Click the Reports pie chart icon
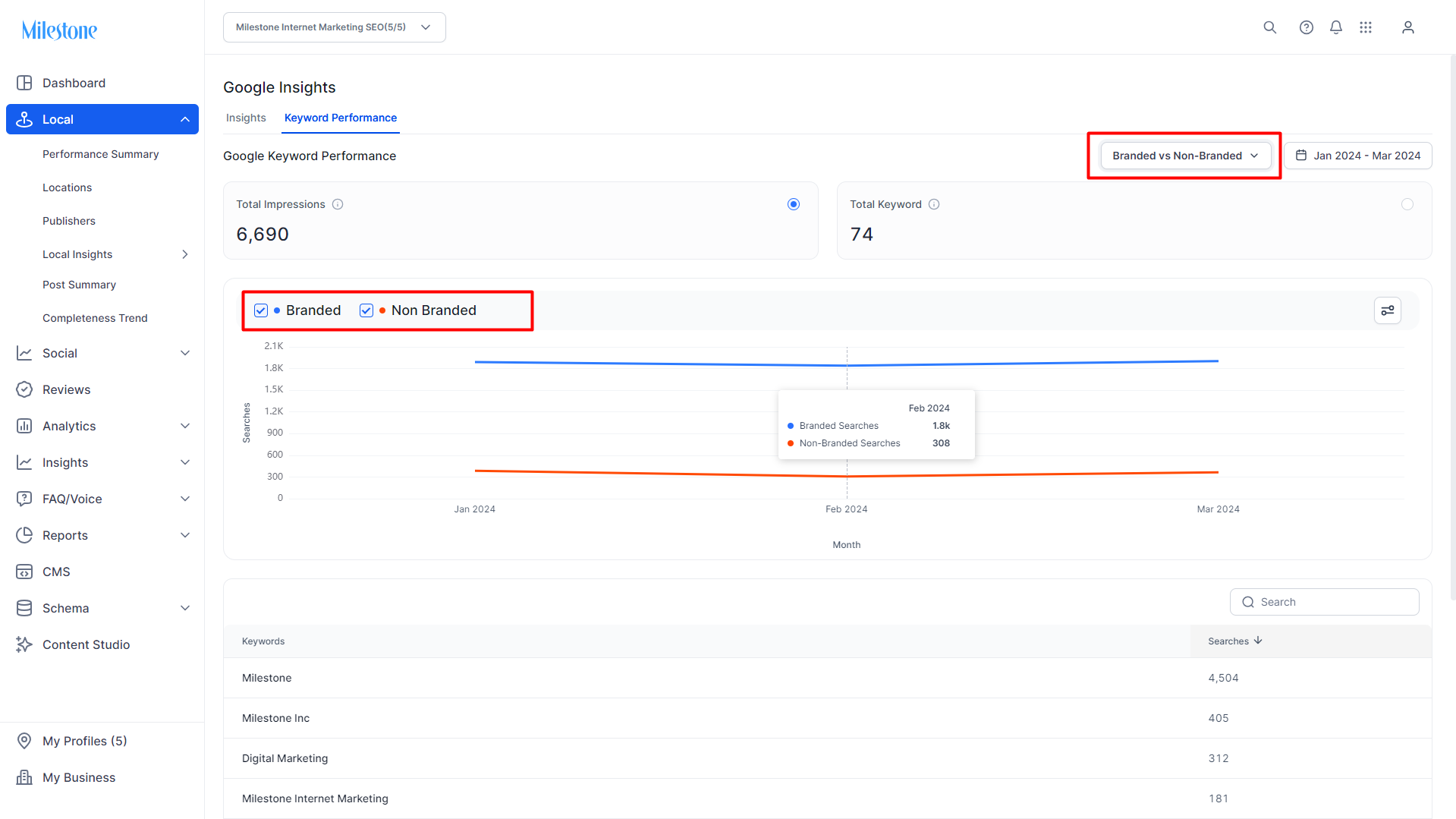 pyautogui.click(x=24, y=535)
